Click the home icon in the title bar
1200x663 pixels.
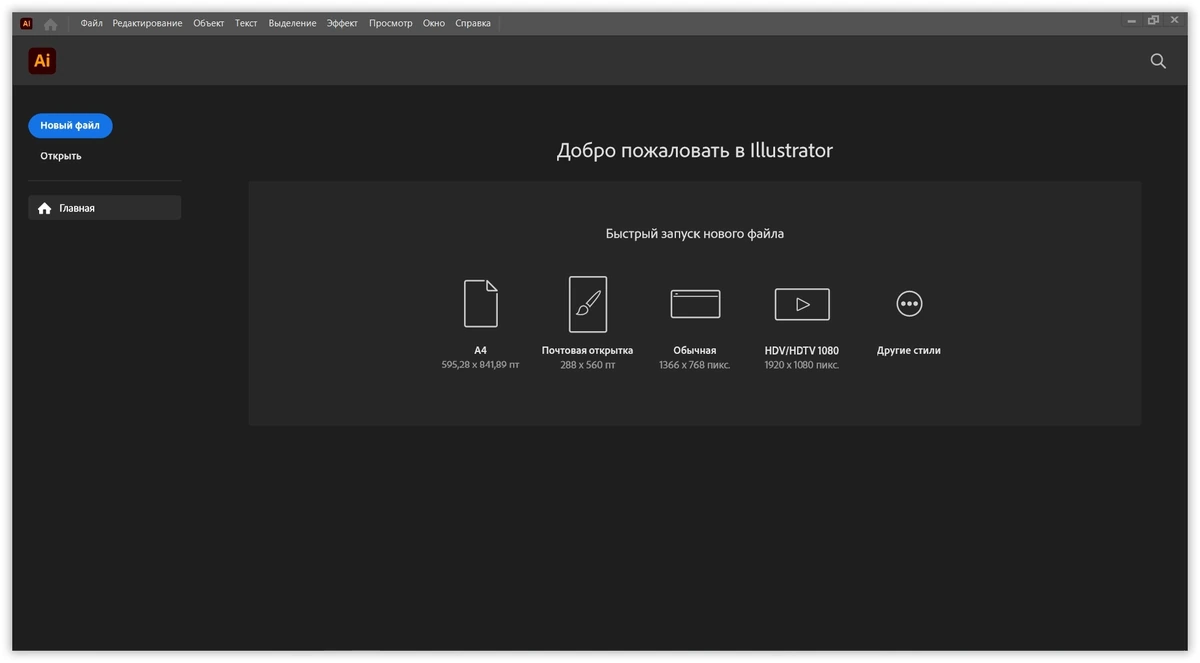(50, 24)
